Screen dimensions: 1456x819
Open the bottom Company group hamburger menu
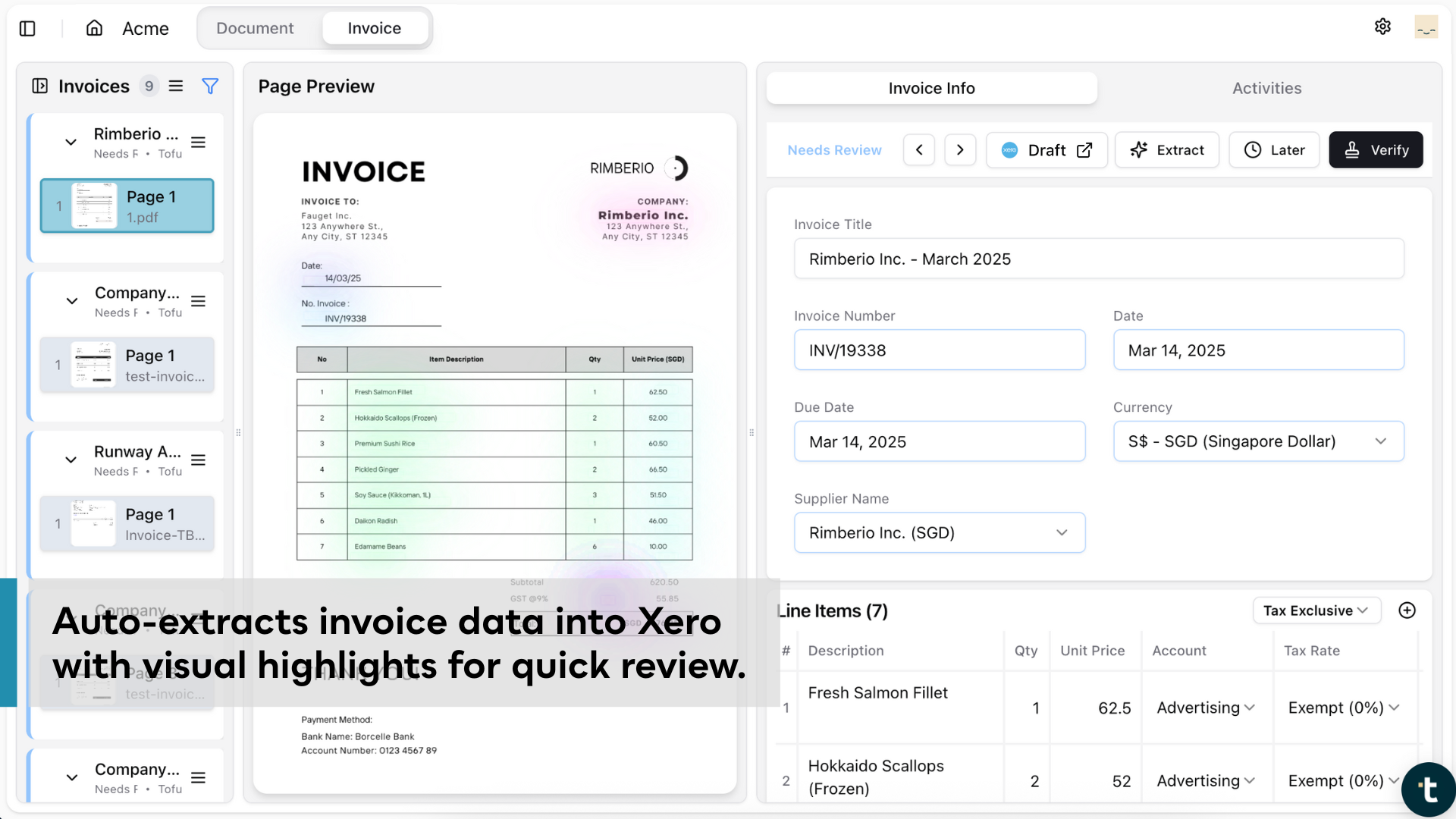199,777
